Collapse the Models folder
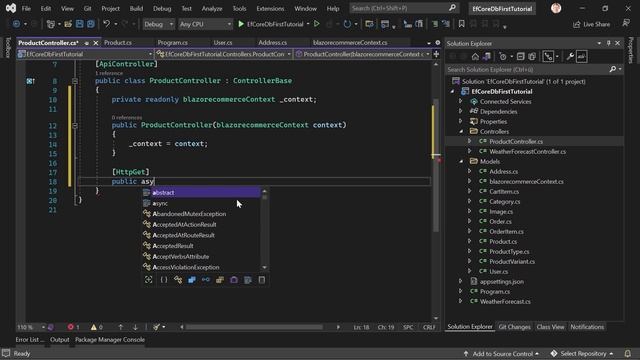This screenshot has width=640, height=360. click(461, 162)
